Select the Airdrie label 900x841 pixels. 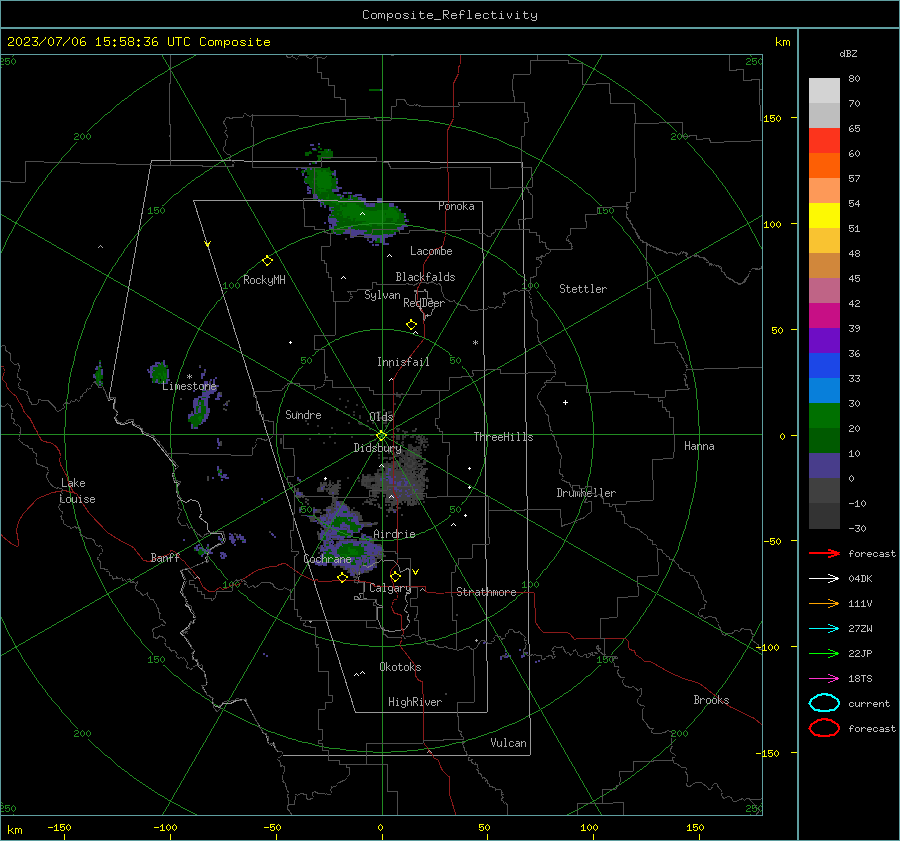click(x=394, y=534)
